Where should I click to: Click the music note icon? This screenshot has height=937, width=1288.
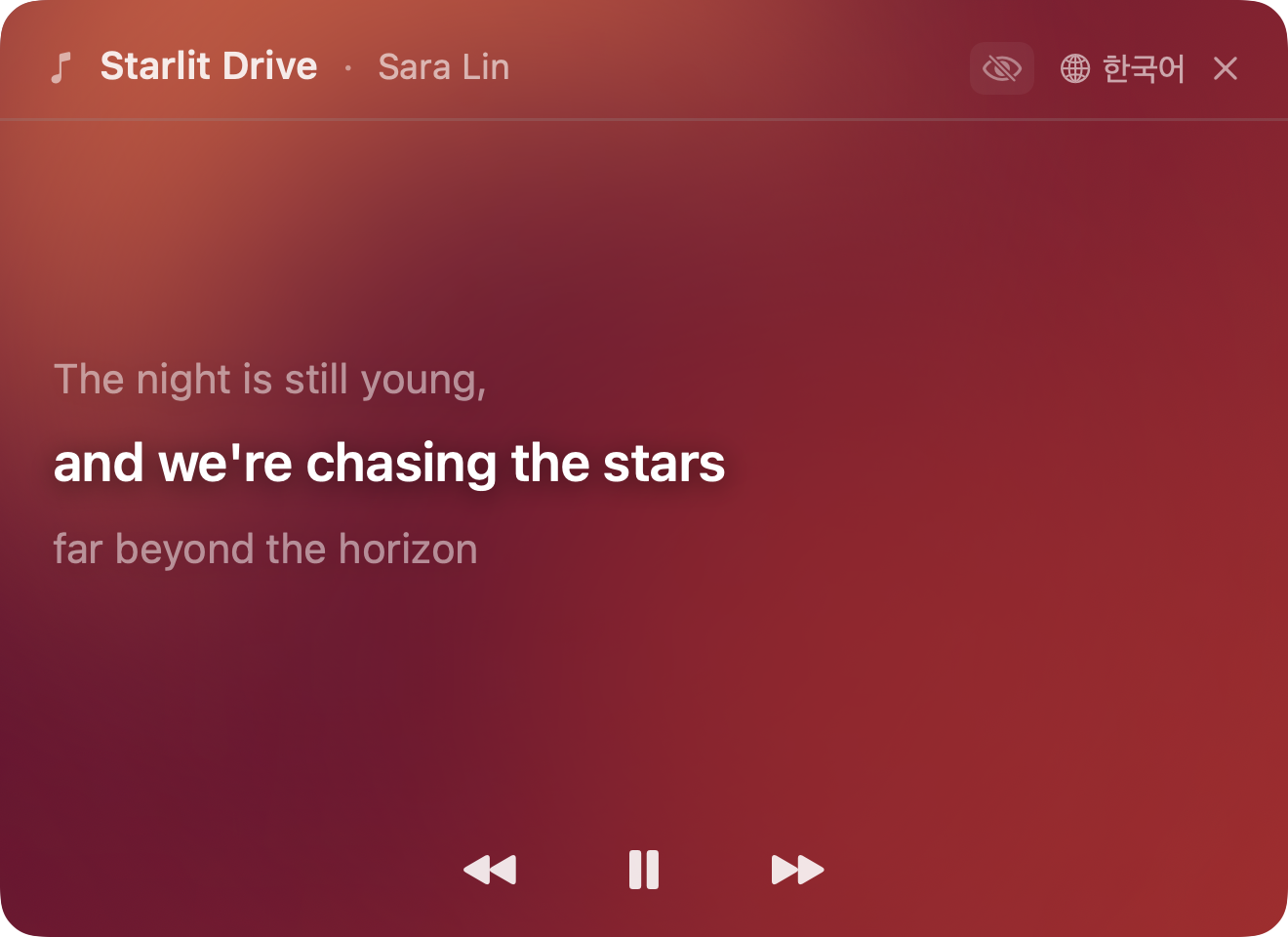(61, 67)
